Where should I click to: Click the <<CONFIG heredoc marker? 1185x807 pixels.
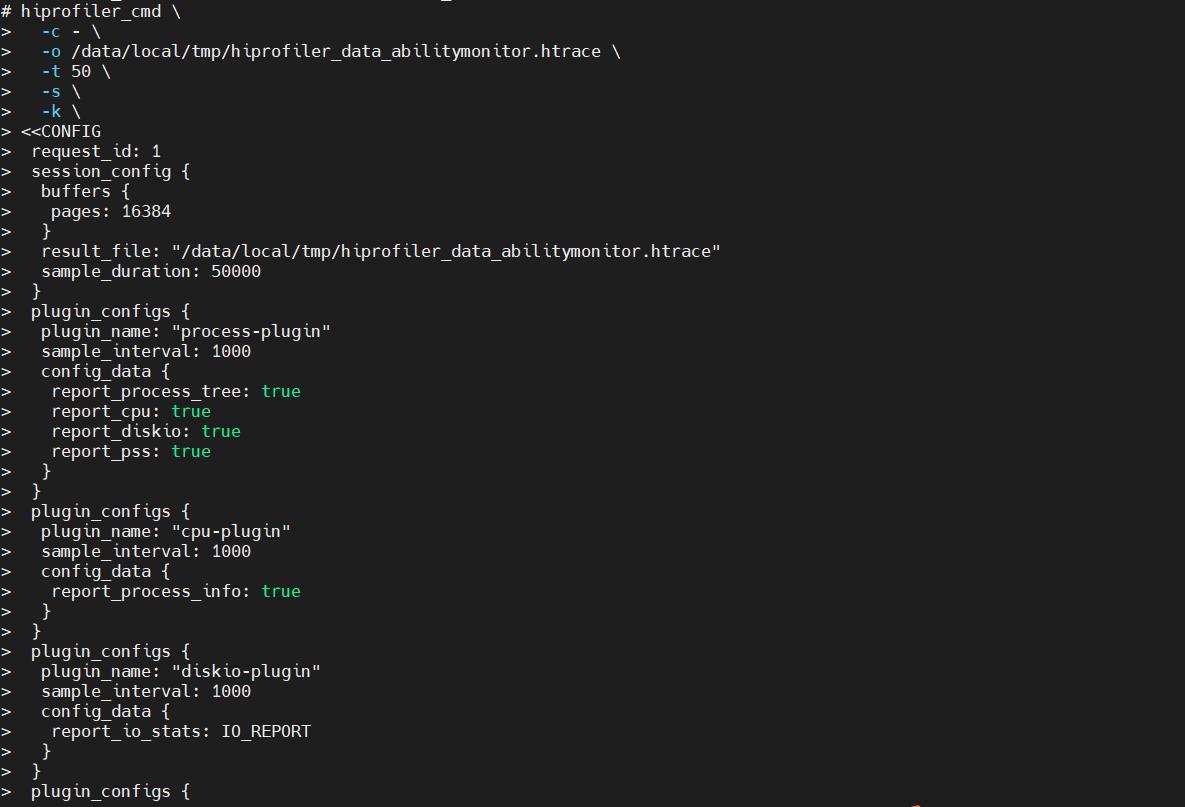point(61,132)
